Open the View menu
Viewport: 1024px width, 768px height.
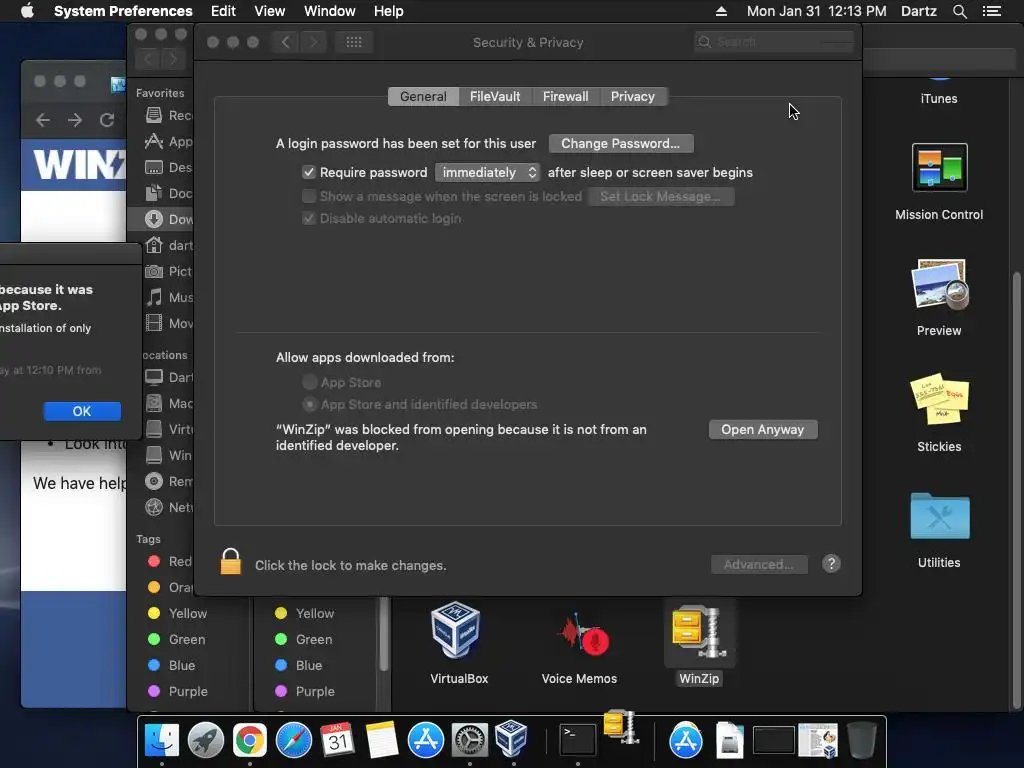270,11
